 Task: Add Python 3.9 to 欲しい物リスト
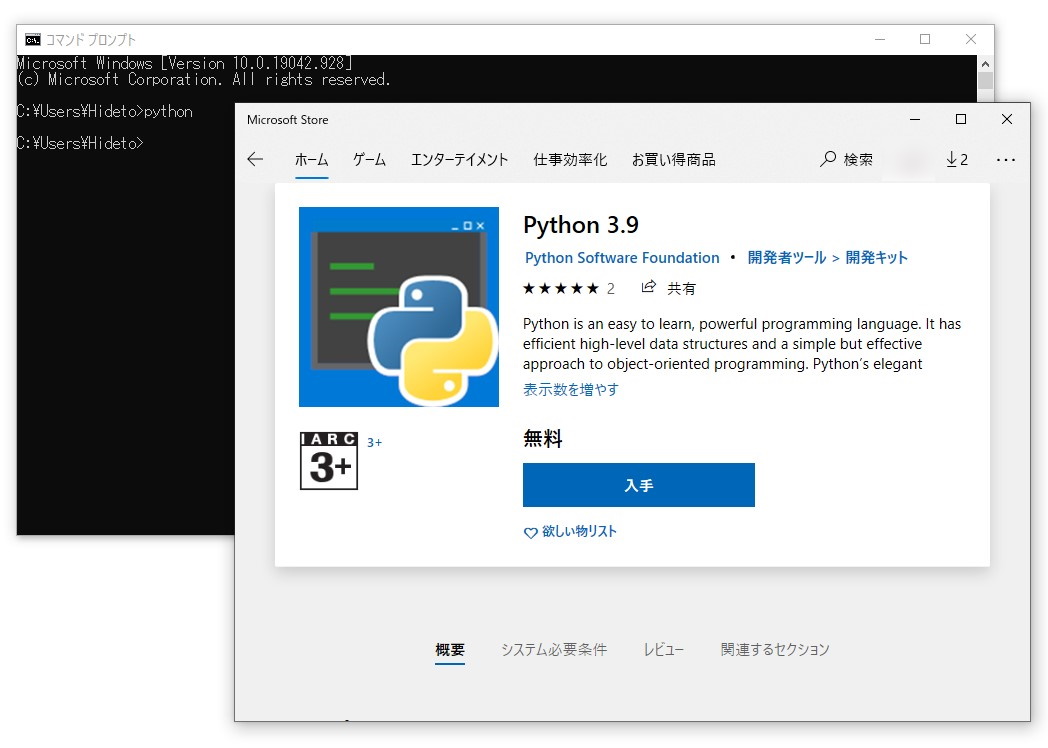[569, 532]
